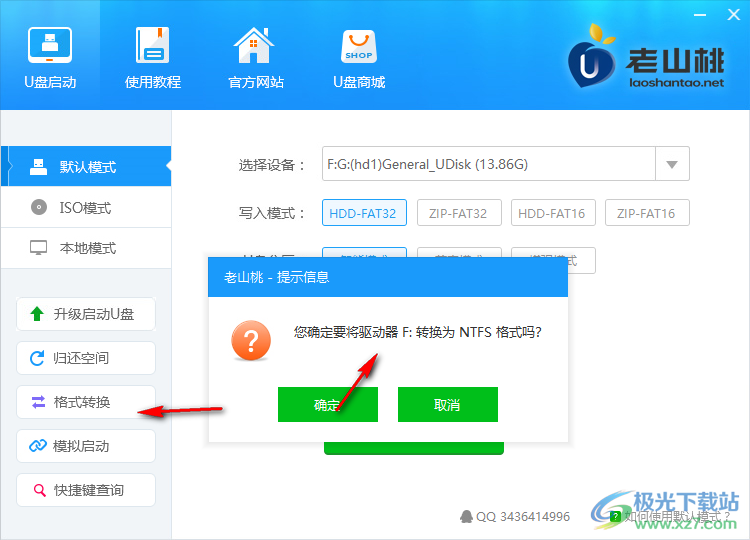750x540 pixels.
Task: Click the purple swap arrows icon
Action: click(38, 402)
